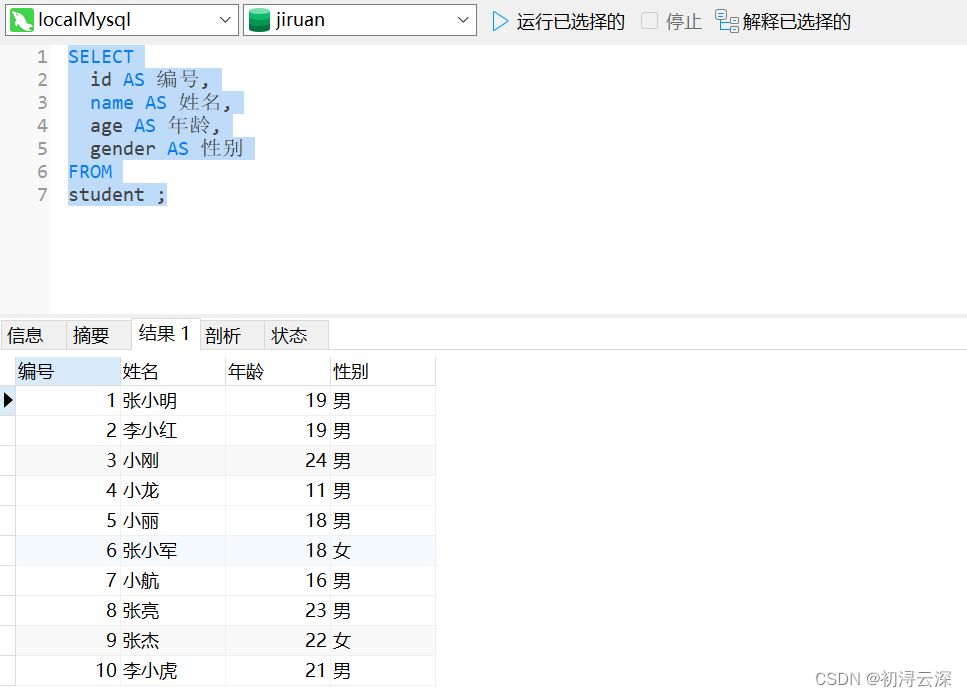Click line number 7 in the gutter
The width and height of the screenshot is (967, 697).
pos(42,195)
